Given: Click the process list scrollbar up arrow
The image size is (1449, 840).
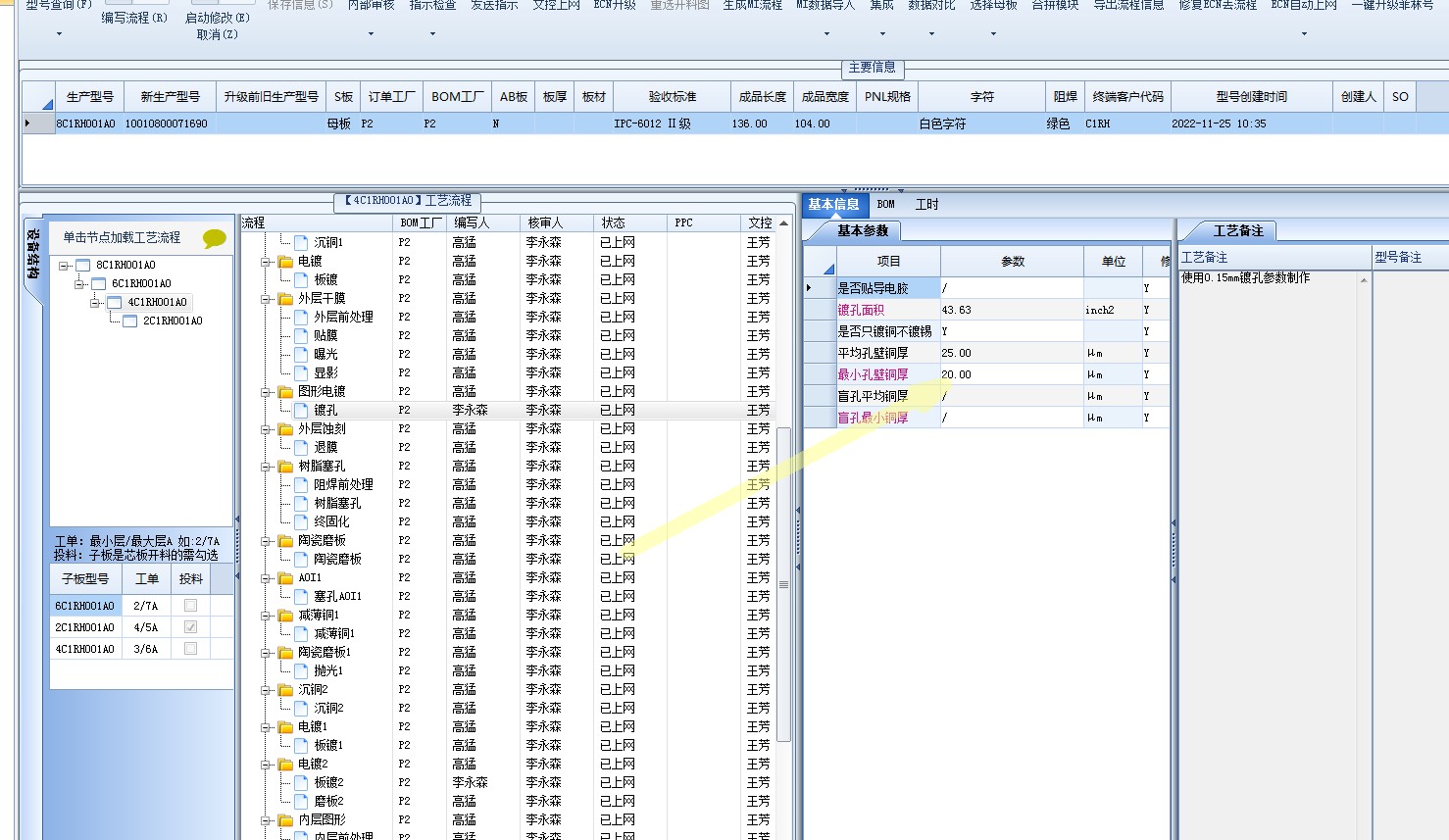Looking at the screenshot, I should point(783,223).
